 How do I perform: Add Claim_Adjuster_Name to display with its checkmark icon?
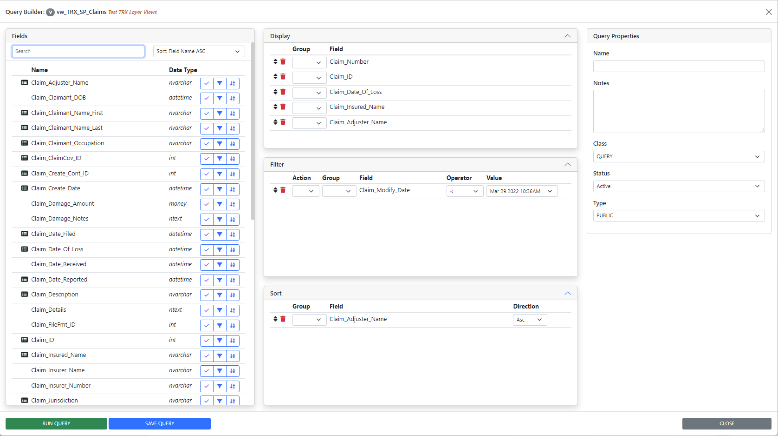pyautogui.click(x=206, y=83)
